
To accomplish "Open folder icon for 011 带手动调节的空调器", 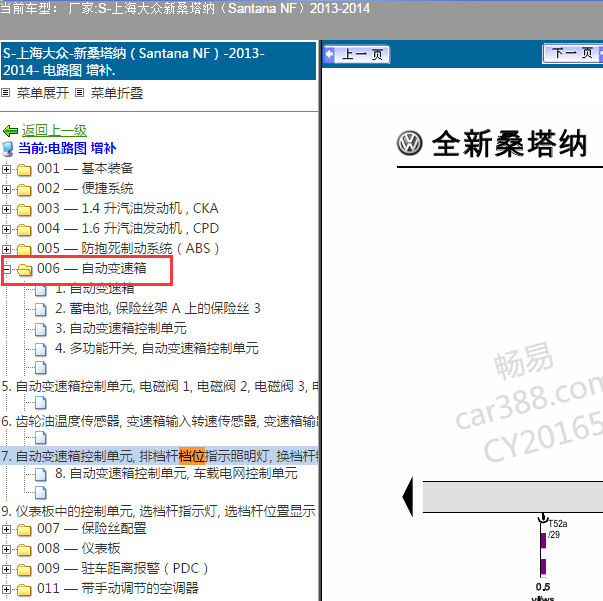I will (x=24, y=589).
